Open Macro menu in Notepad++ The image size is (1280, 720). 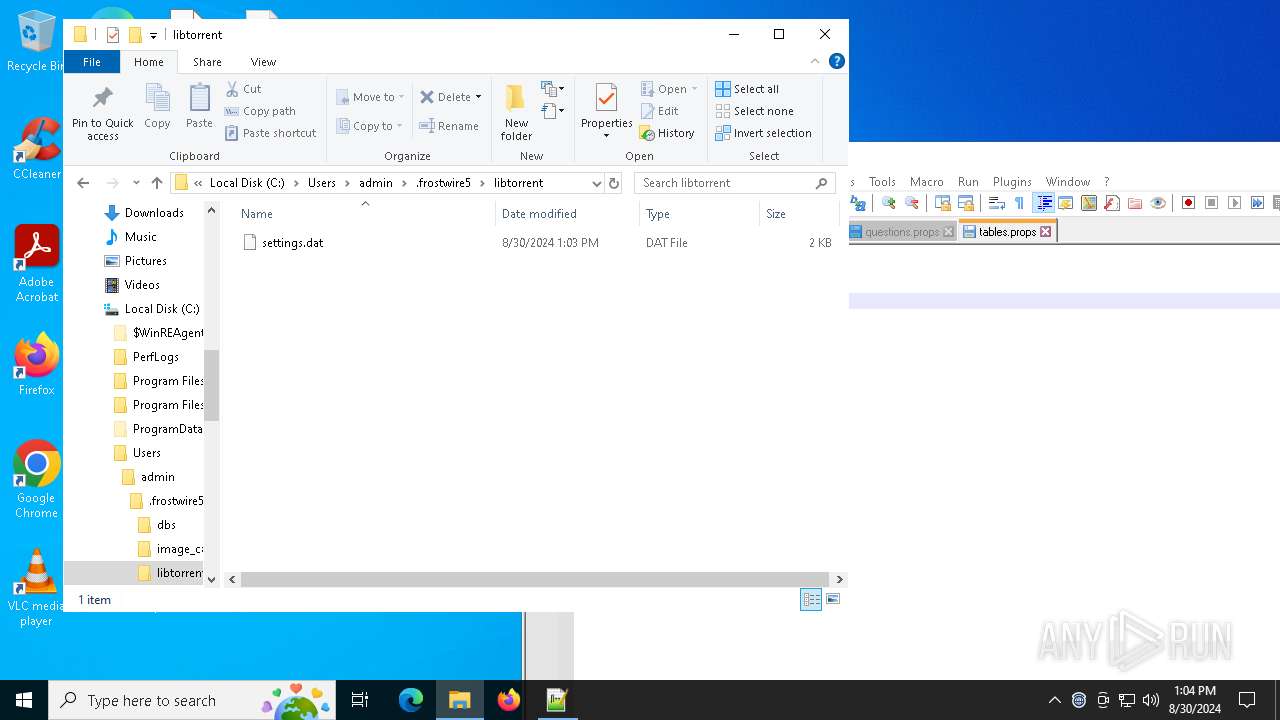tap(927, 182)
